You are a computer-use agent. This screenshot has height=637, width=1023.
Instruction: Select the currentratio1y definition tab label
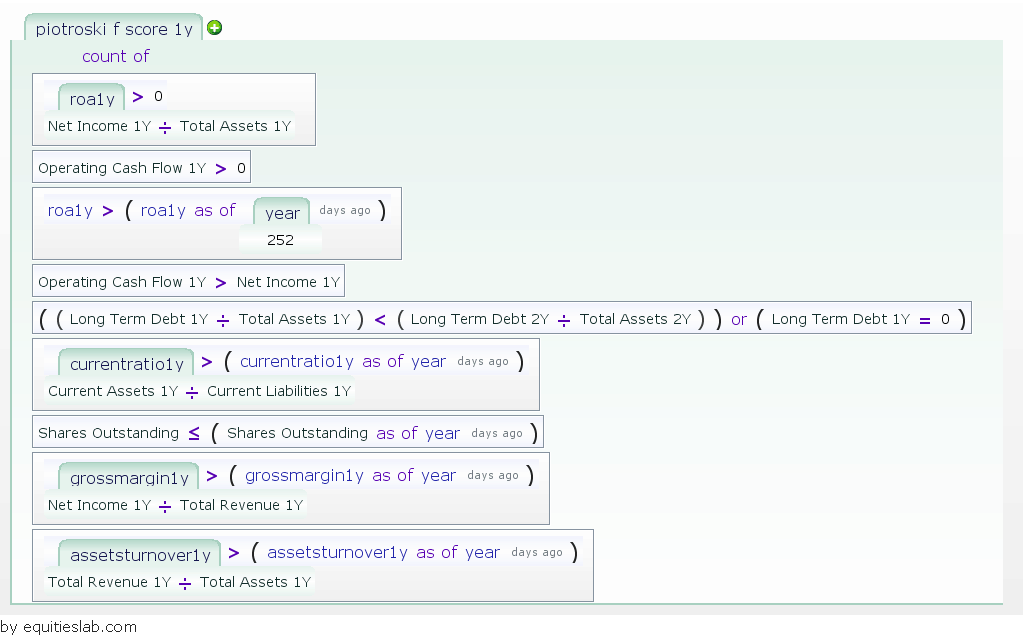(127, 364)
